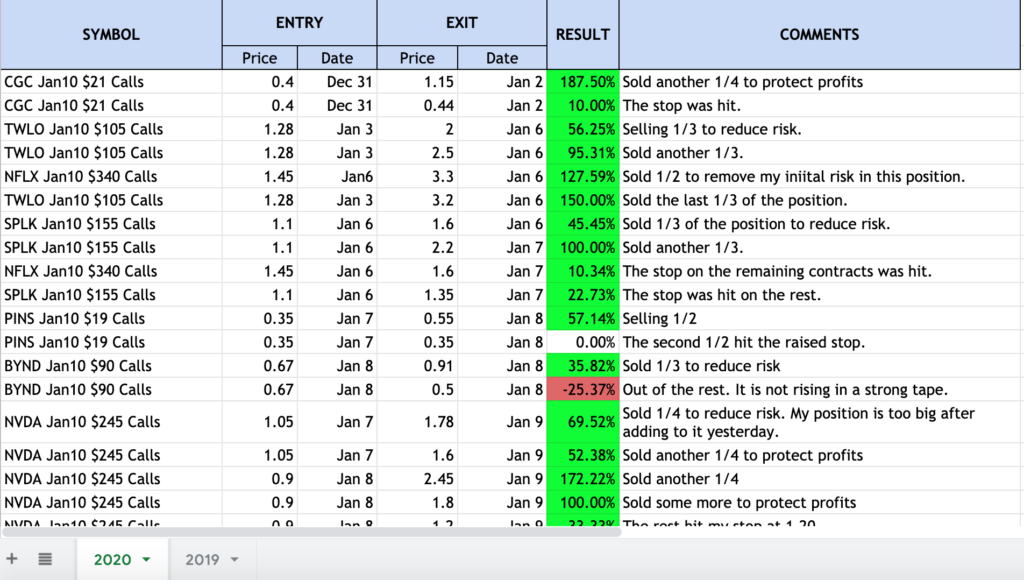1024x580 pixels.
Task: Select the EXIT header cell
Action: point(462,23)
